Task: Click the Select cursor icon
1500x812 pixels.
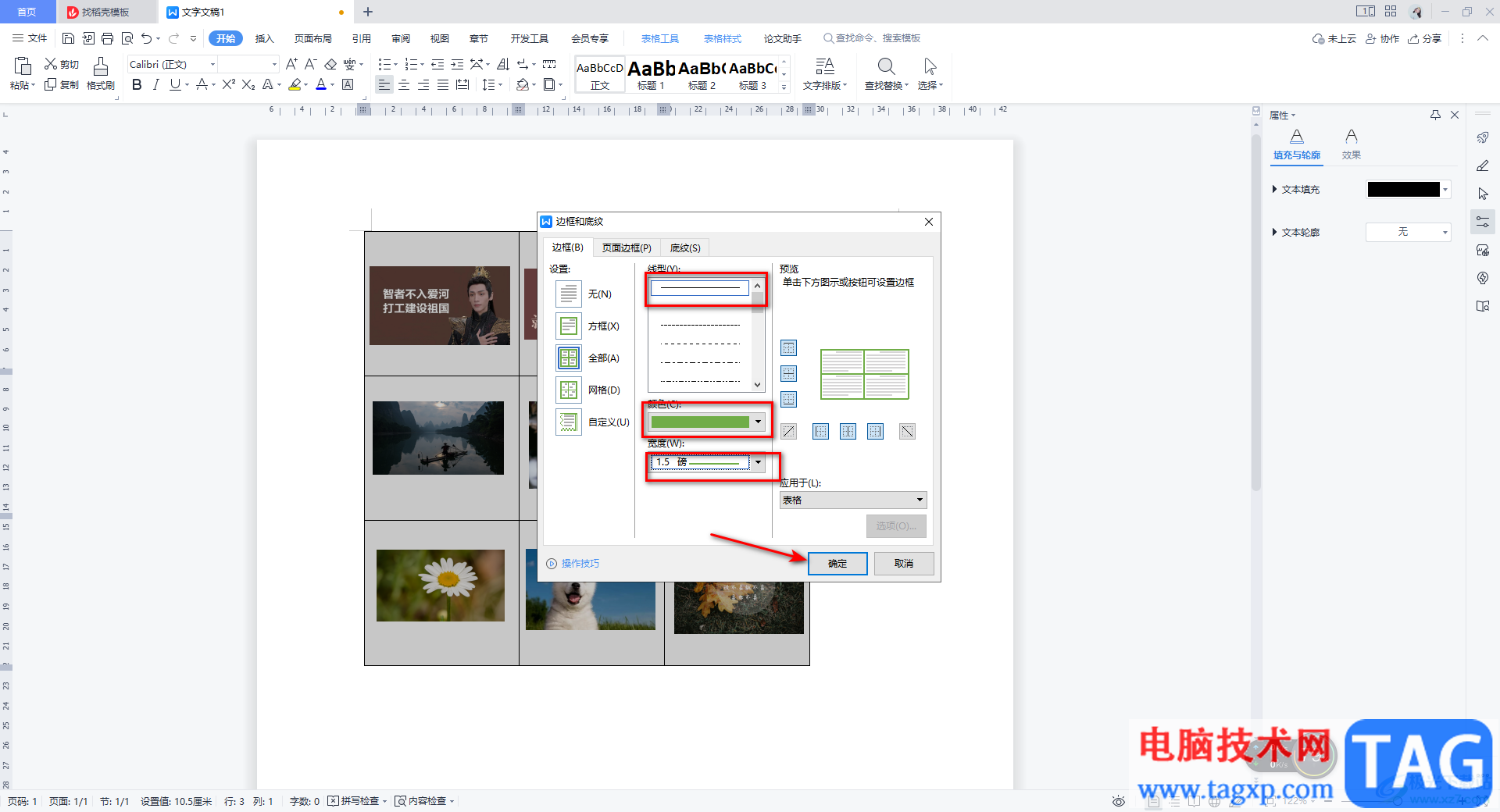Action: tap(930, 66)
